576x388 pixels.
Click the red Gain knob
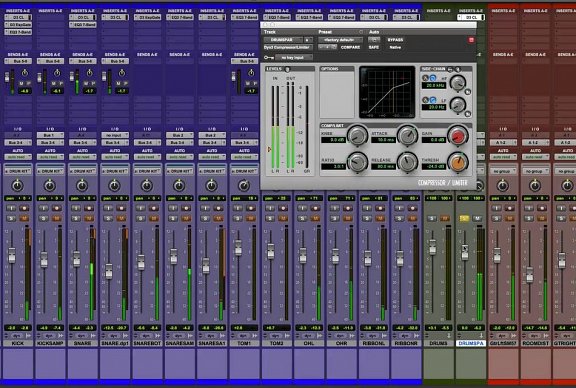[458, 136]
